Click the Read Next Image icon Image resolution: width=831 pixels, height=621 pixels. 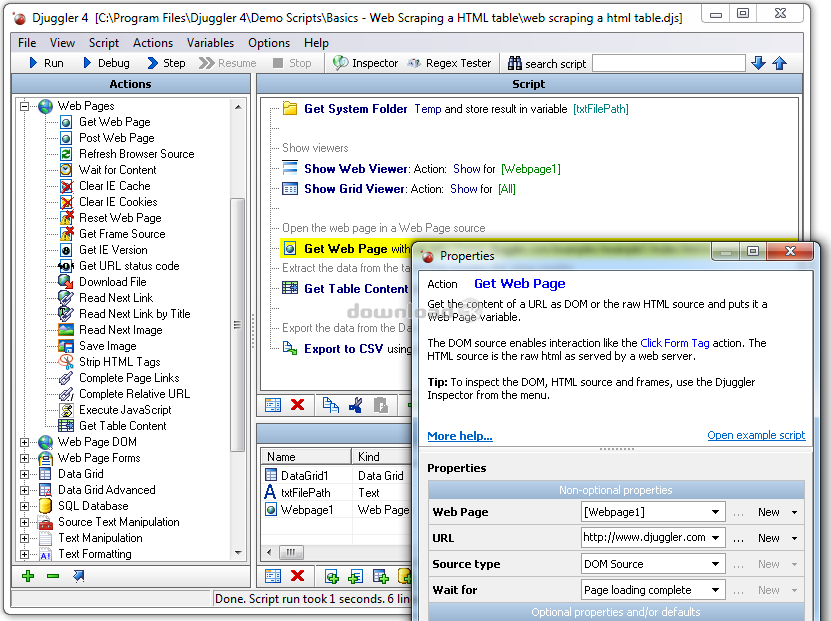click(x=66, y=330)
